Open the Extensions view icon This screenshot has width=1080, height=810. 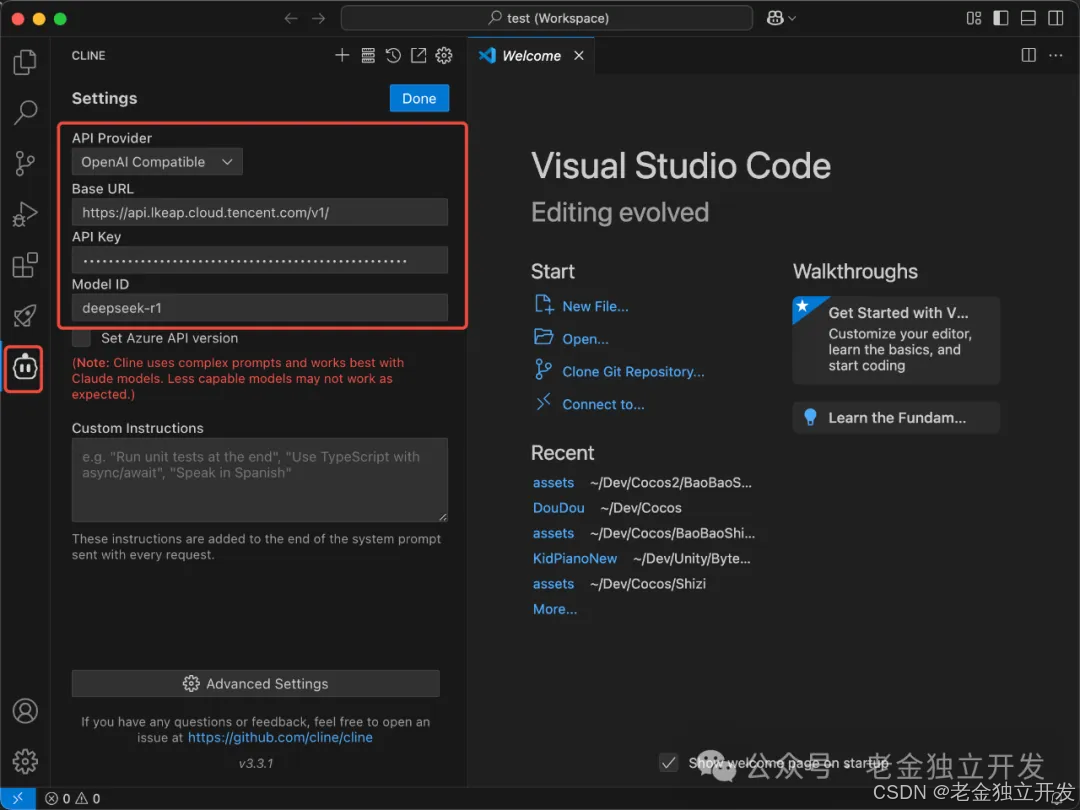pyautogui.click(x=25, y=265)
